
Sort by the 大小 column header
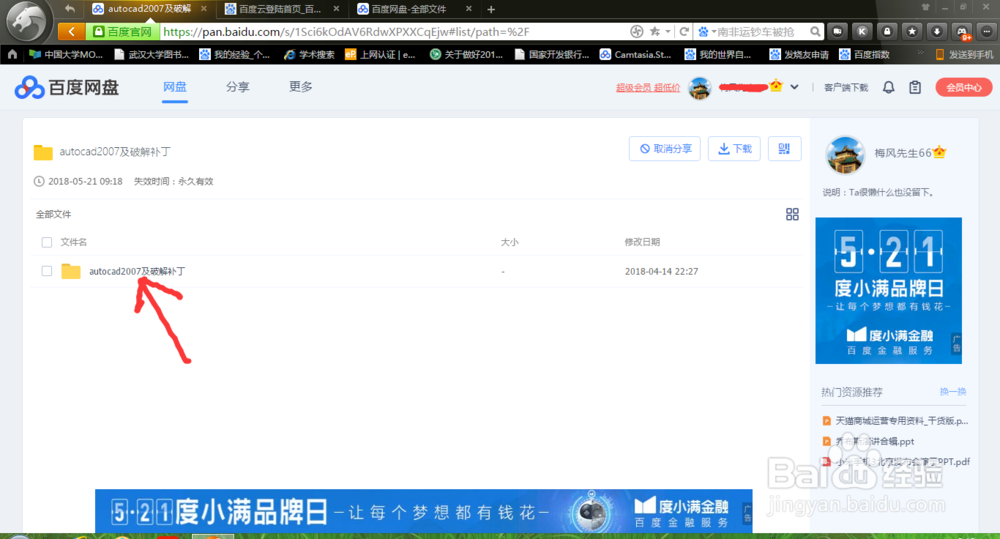[x=510, y=242]
